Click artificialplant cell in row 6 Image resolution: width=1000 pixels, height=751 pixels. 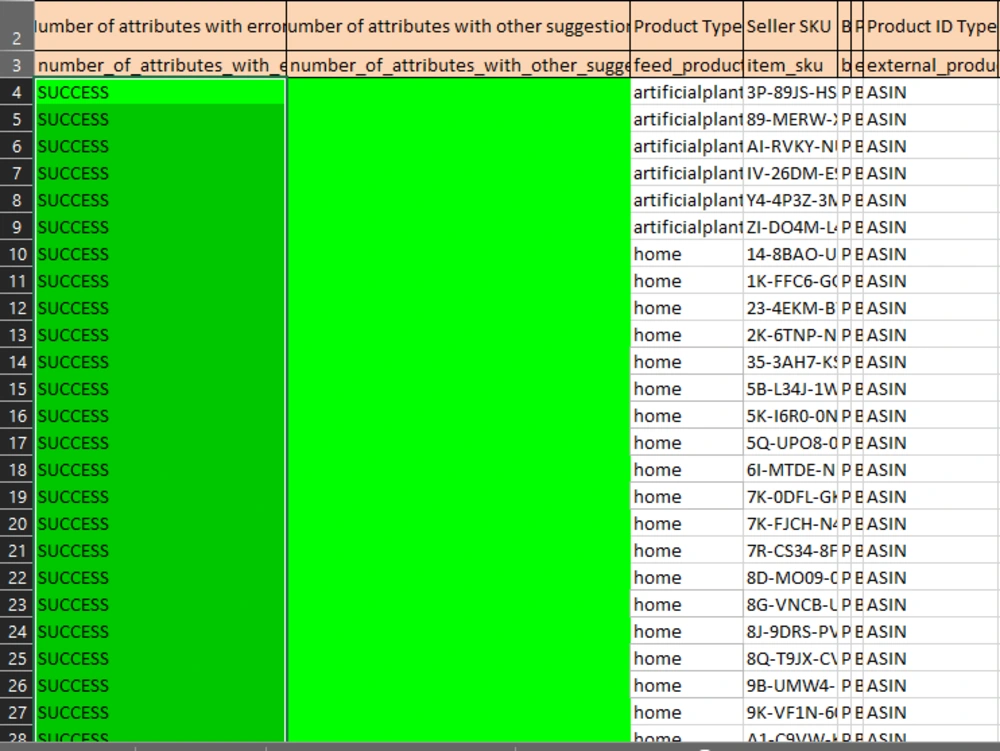pyautogui.click(x=687, y=147)
